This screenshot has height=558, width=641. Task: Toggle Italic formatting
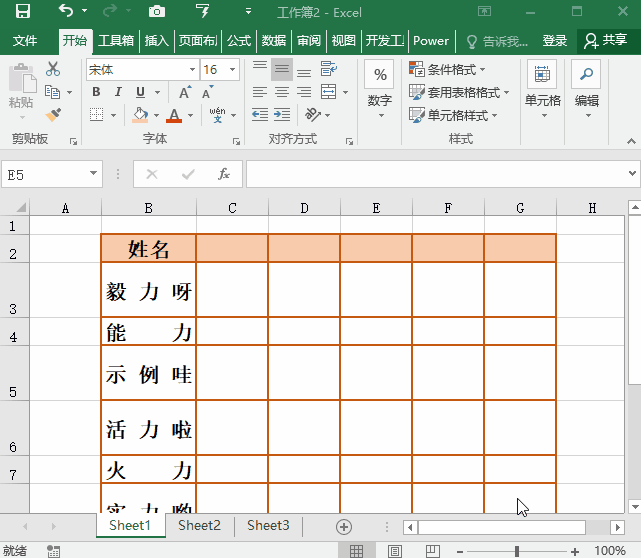(118, 92)
